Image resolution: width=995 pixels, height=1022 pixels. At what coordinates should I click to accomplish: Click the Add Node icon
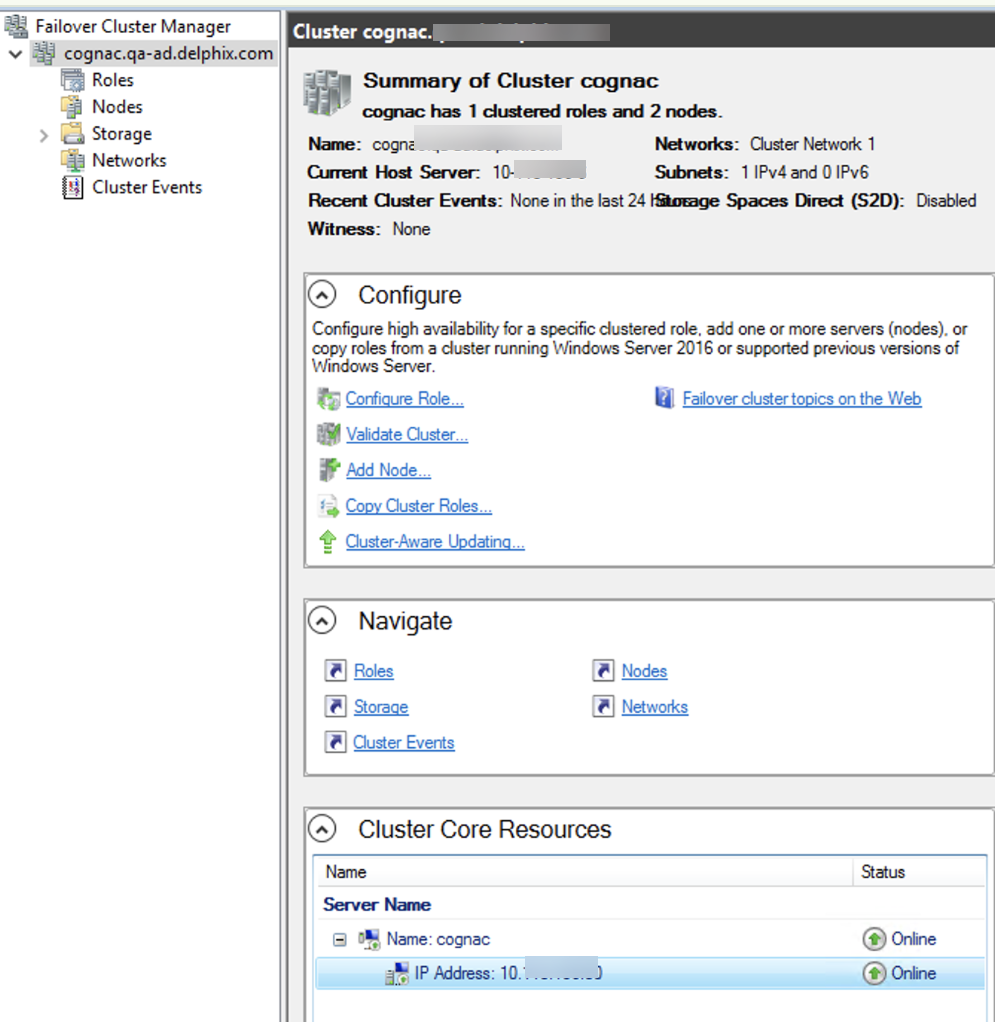tap(328, 470)
